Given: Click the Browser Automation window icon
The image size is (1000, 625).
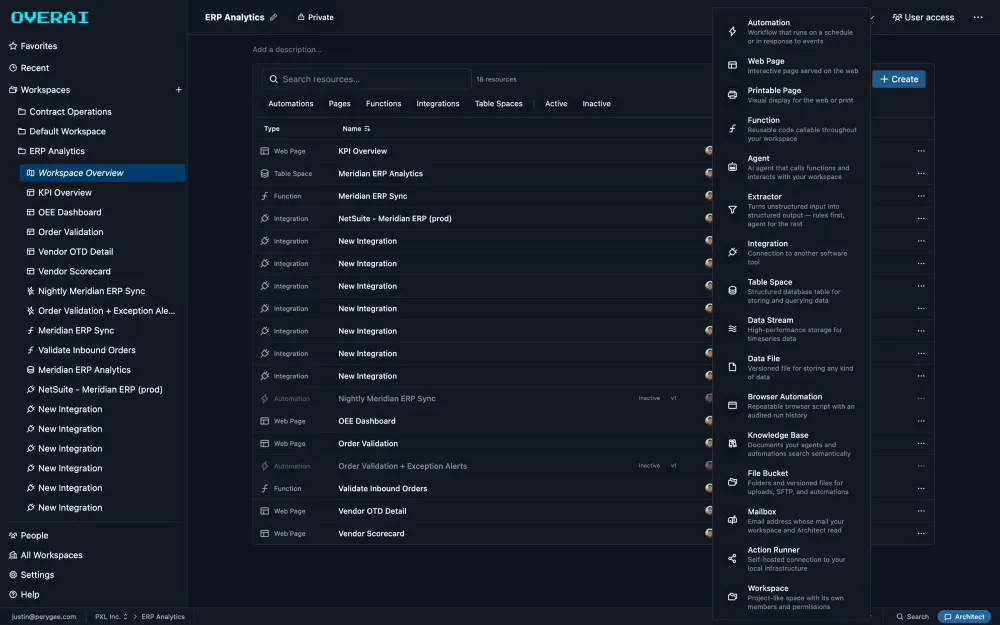Looking at the screenshot, I should click(x=732, y=405).
